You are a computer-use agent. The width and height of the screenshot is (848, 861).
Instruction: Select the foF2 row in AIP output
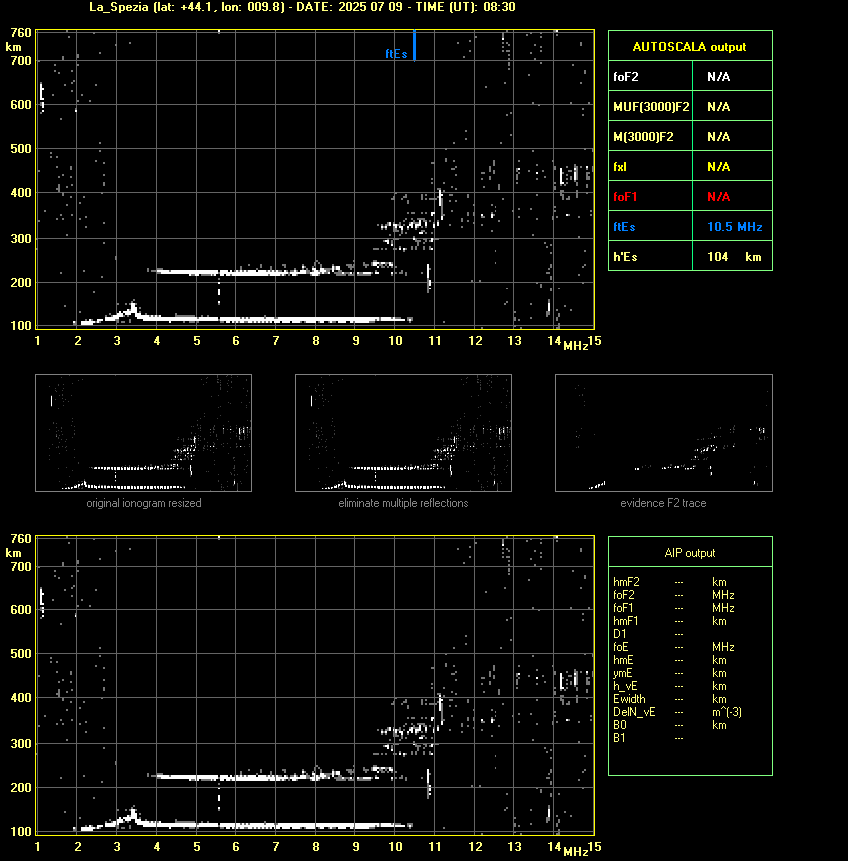[x=673, y=595]
